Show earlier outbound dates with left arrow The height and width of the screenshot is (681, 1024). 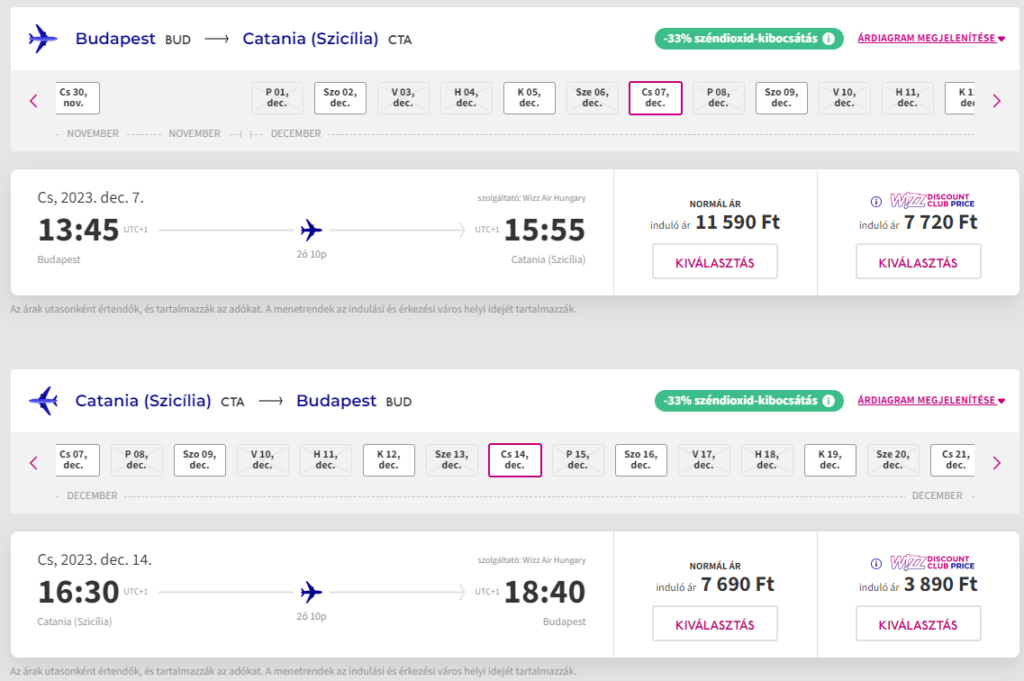33,100
